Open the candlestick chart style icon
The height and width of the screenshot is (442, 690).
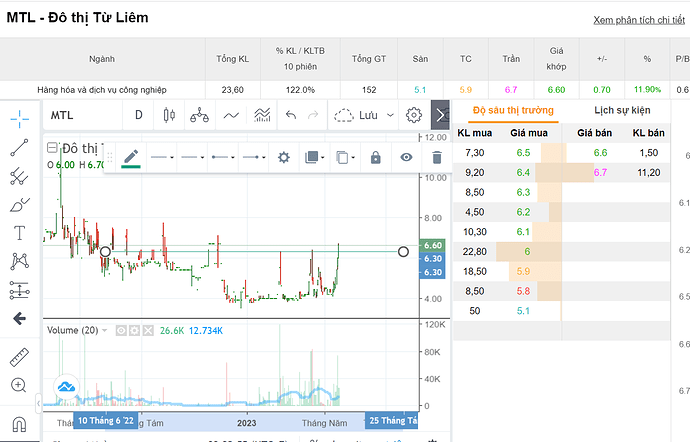pyautogui.click(x=168, y=115)
